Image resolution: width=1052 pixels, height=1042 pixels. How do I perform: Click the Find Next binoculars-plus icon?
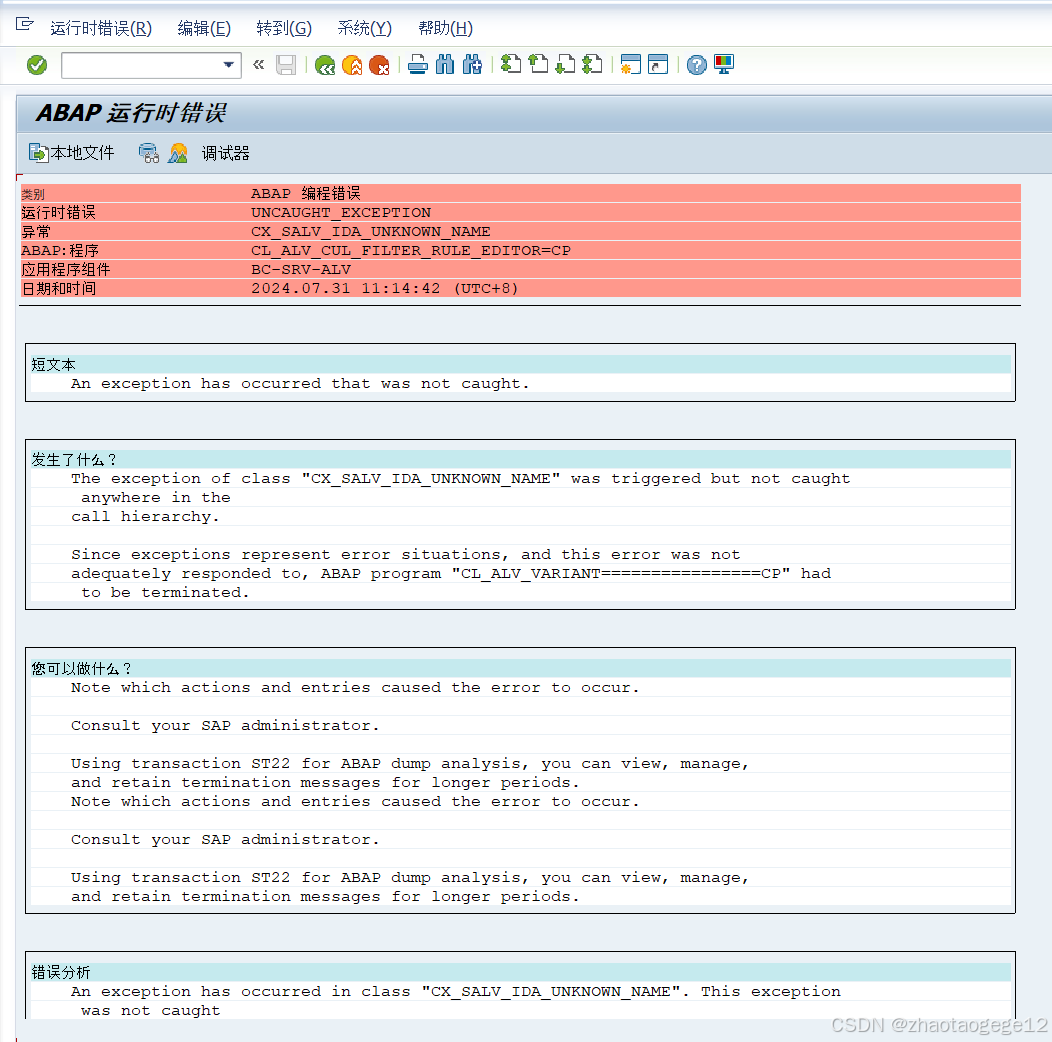tap(471, 65)
